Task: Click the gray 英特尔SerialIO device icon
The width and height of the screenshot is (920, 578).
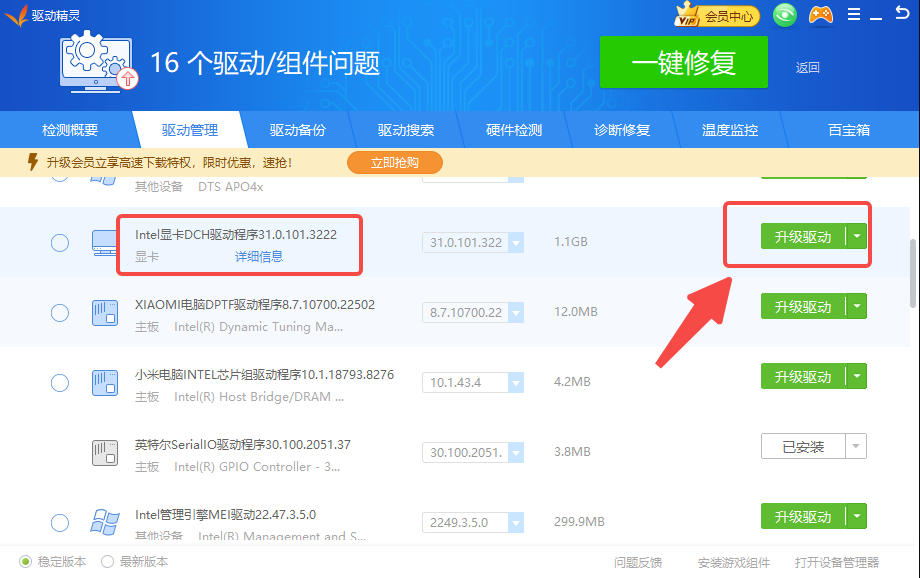Action: click(x=105, y=452)
